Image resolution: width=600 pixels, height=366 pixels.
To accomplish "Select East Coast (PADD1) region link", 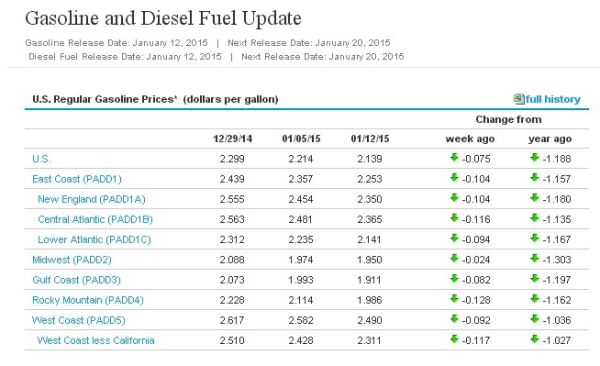I will click(77, 179).
